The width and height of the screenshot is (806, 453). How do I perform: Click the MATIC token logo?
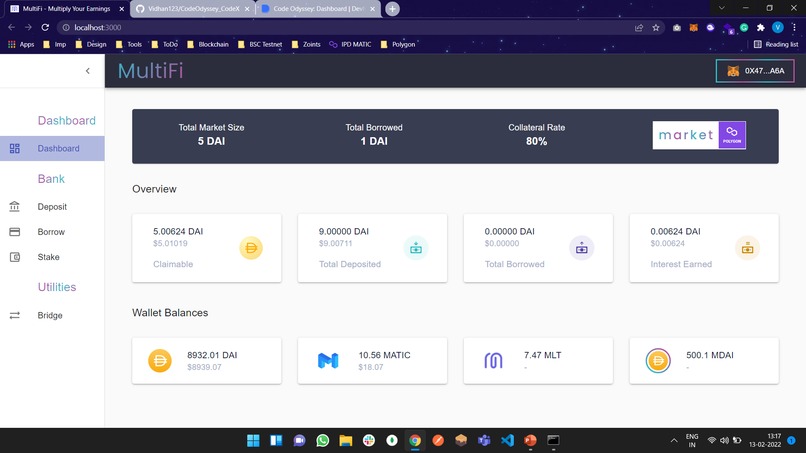click(328, 360)
